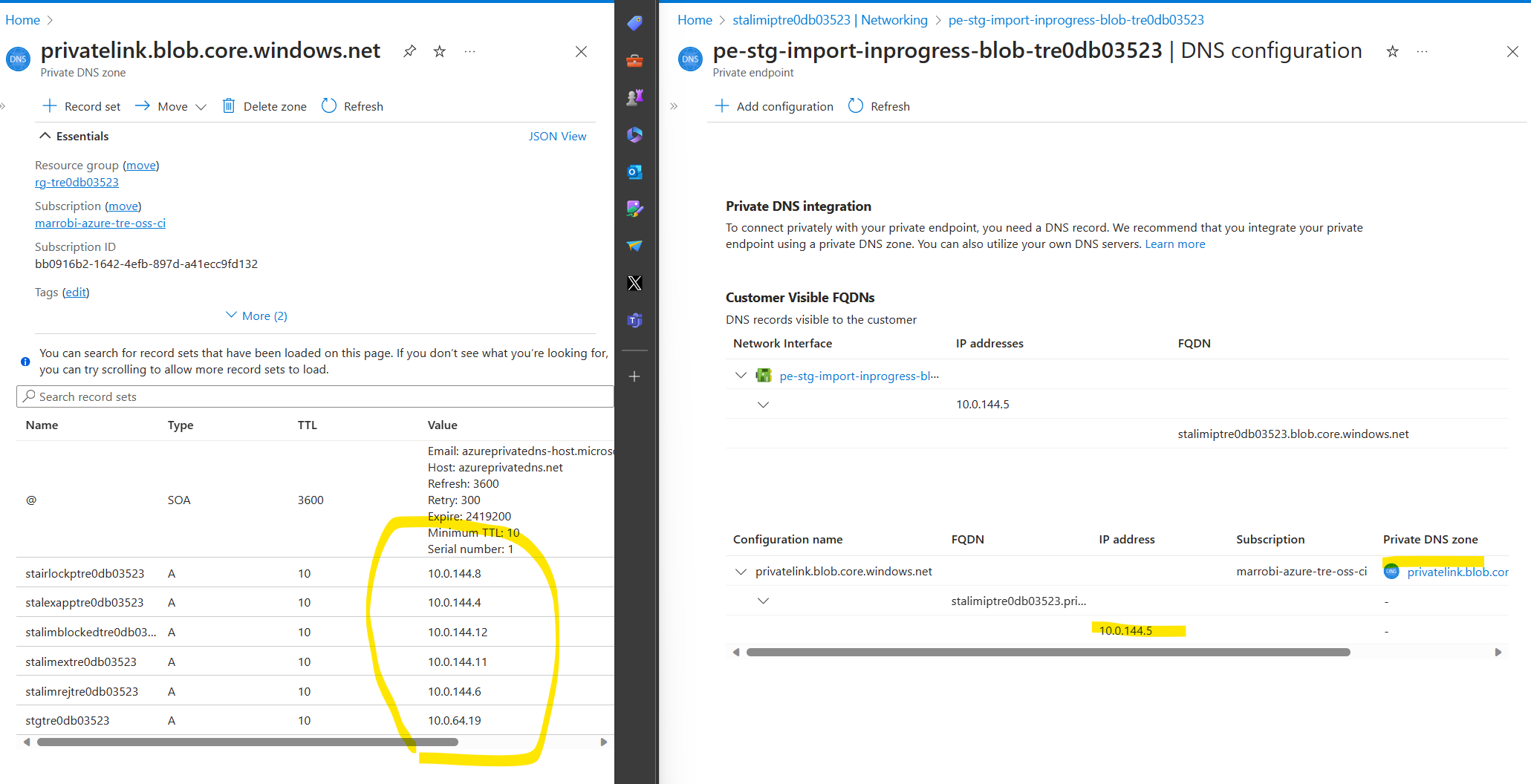Open Shopping from the Edge sidebar
Screen dimensions: 1531x784
point(634,23)
